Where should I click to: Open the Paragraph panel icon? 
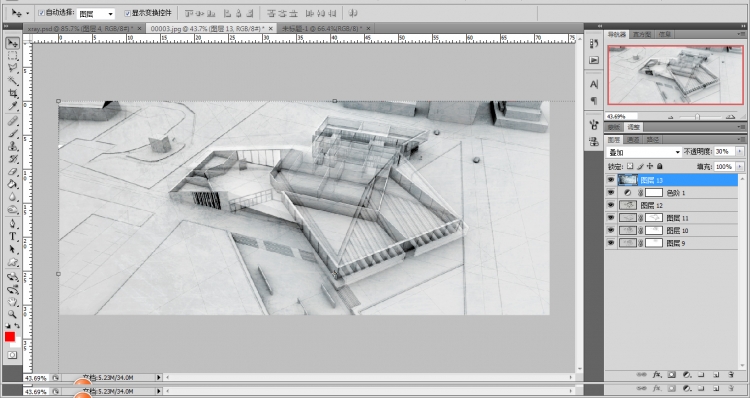[x=594, y=100]
